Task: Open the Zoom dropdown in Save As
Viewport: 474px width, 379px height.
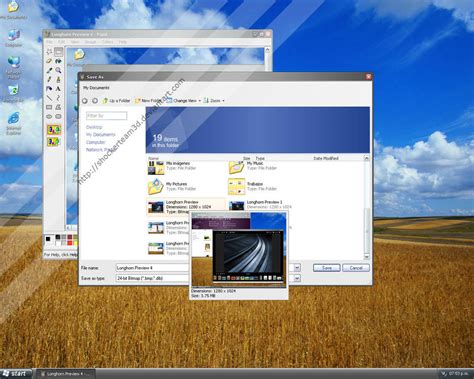Action: [214, 100]
